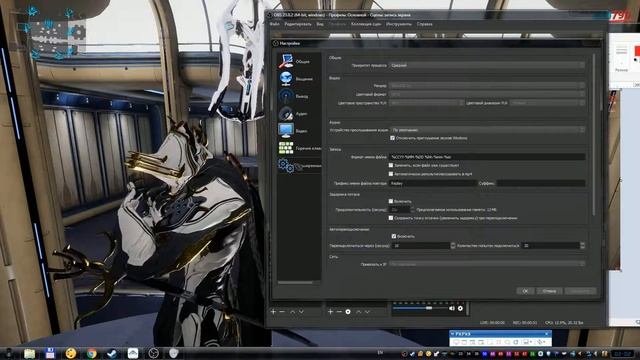The image size is (640, 360).
Task: Open the Help (Справка) menu
Action: click(x=424, y=24)
